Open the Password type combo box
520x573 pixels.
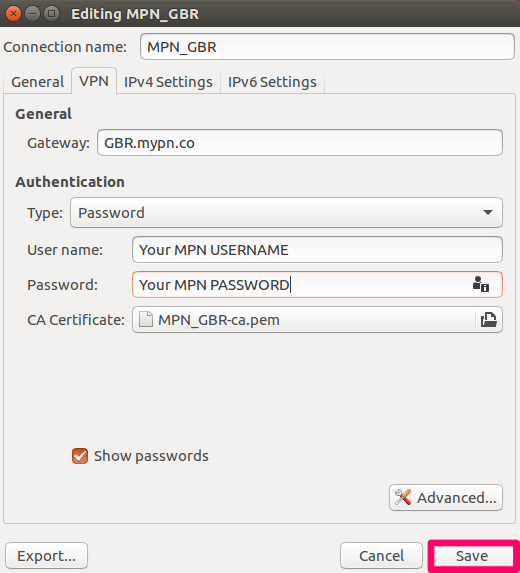pos(286,213)
